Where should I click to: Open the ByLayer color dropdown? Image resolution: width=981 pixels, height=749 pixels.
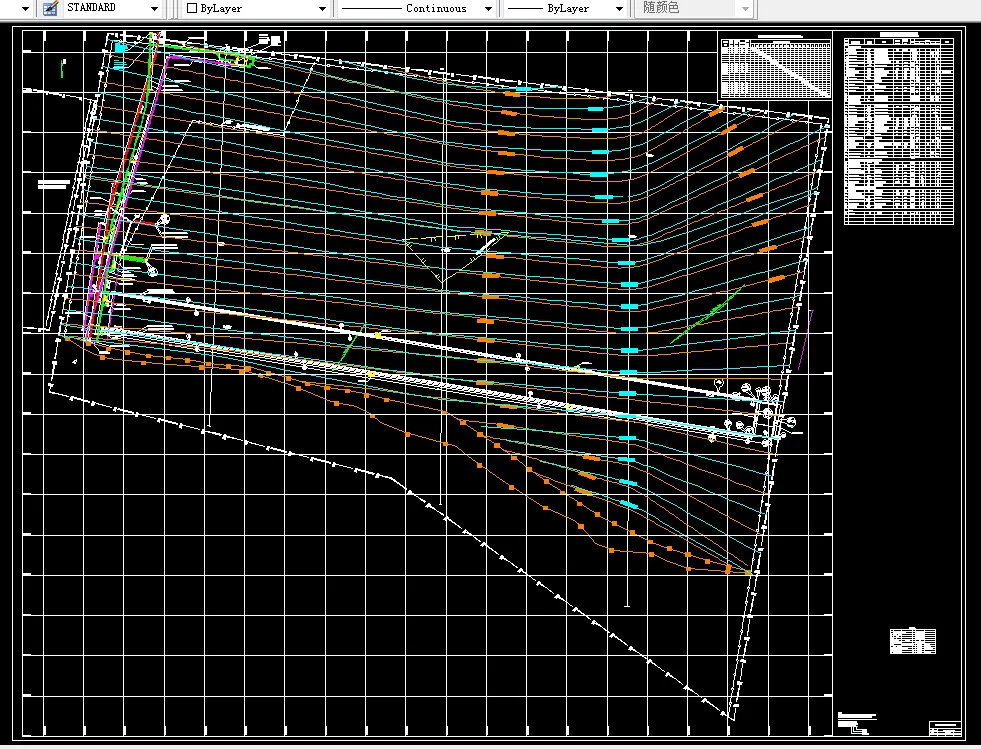[x=322, y=9]
